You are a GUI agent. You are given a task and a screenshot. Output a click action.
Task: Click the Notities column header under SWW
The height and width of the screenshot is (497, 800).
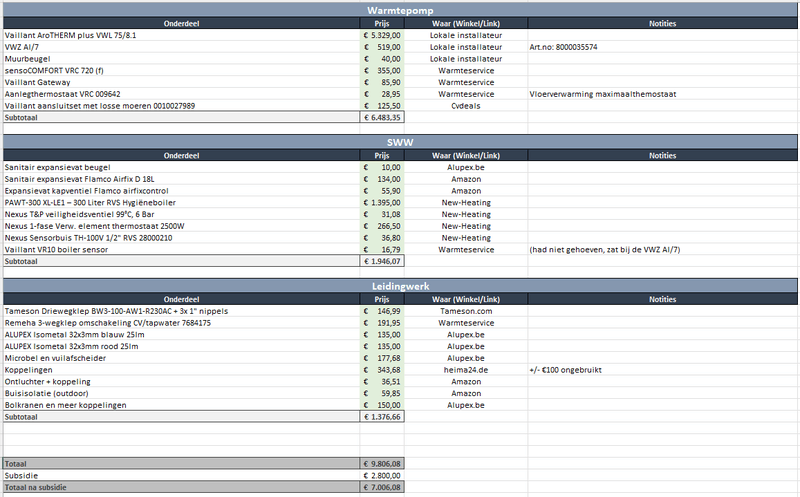click(662, 156)
